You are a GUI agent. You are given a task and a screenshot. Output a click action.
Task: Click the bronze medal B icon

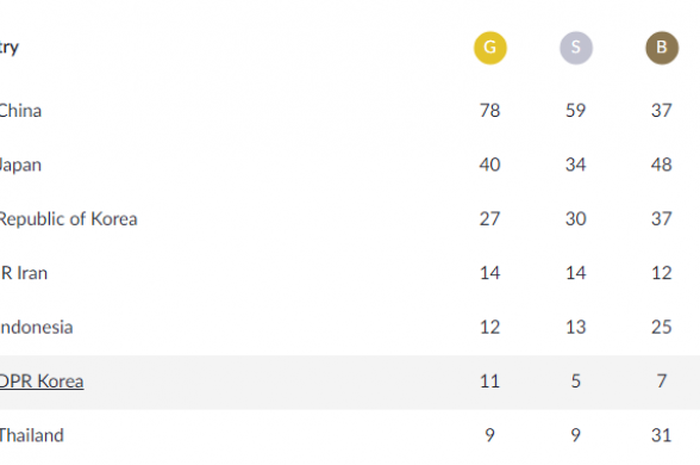[662, 48]
